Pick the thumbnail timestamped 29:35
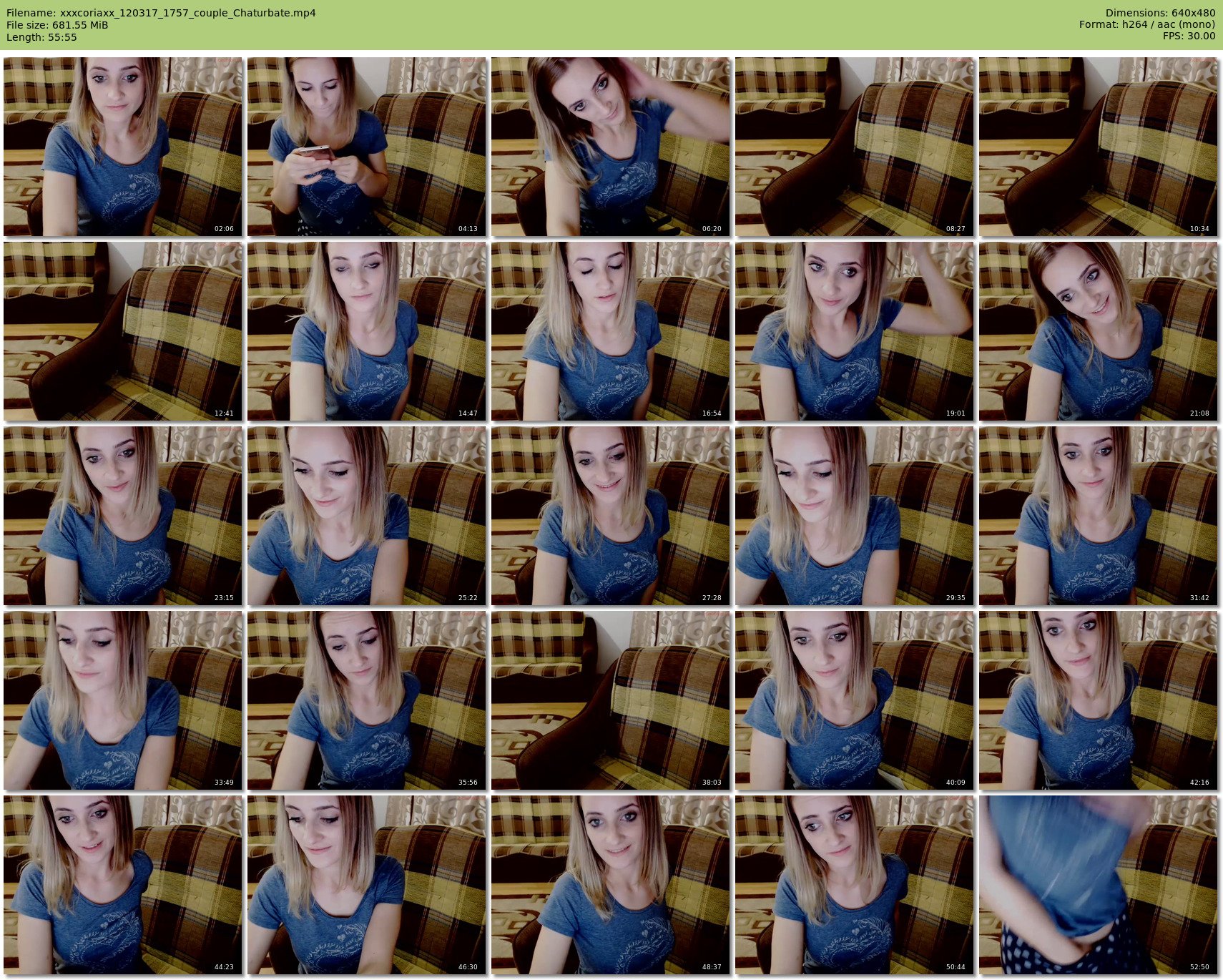1223x980 pixels. [854, 516]
